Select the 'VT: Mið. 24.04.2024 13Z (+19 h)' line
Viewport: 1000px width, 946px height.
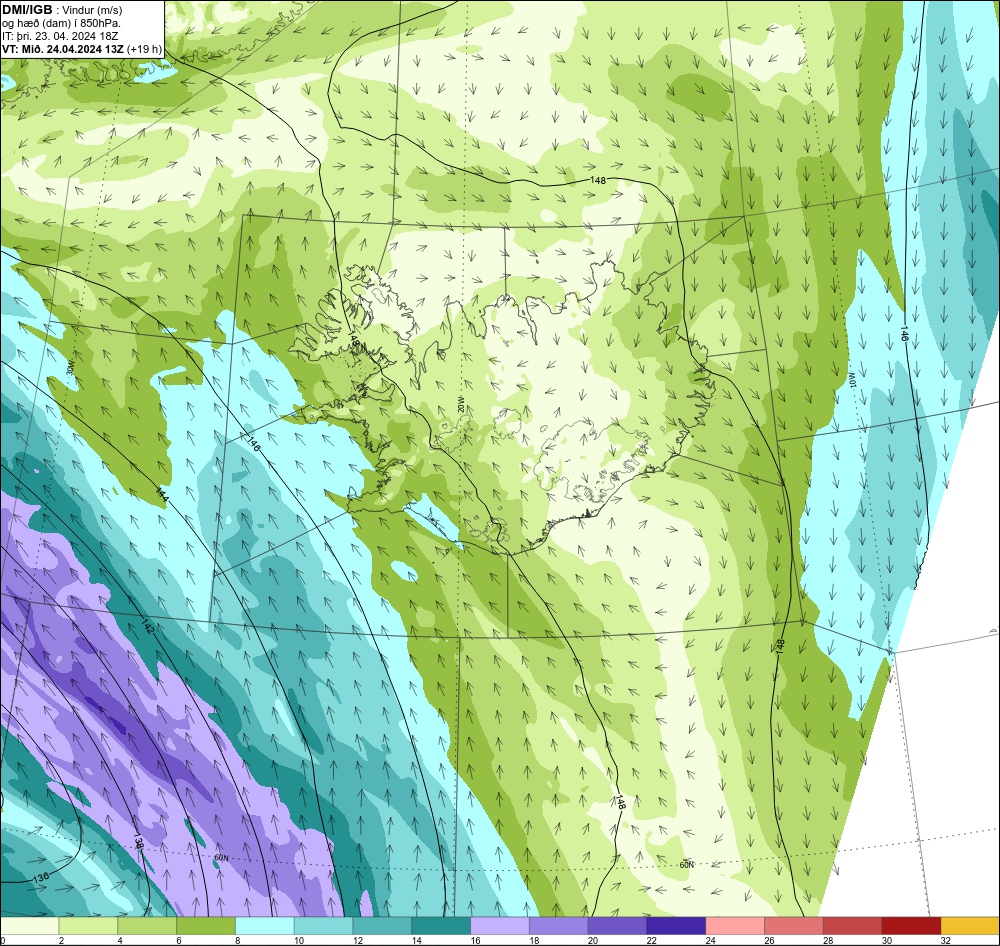[x=82, y=49]
